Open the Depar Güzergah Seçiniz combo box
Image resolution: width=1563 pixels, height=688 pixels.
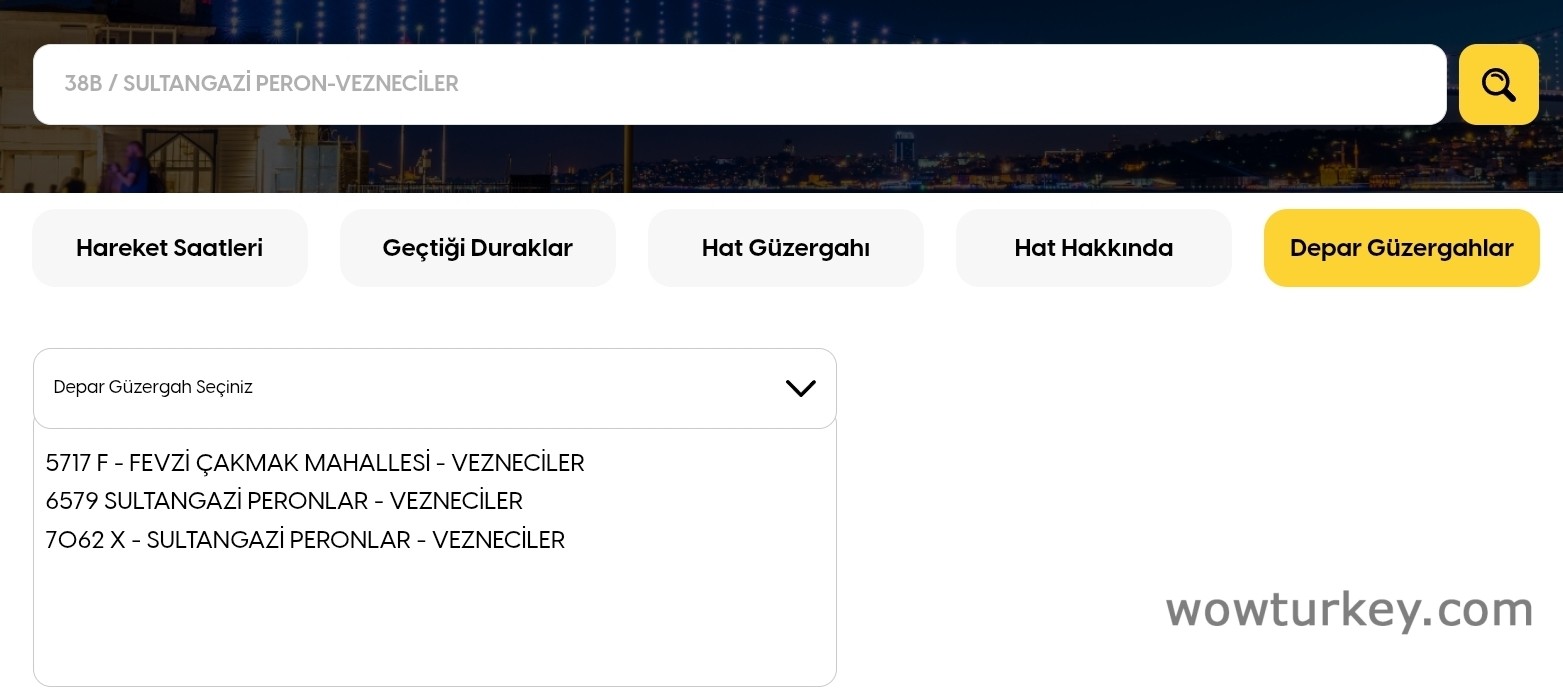[x=434, y=388]
